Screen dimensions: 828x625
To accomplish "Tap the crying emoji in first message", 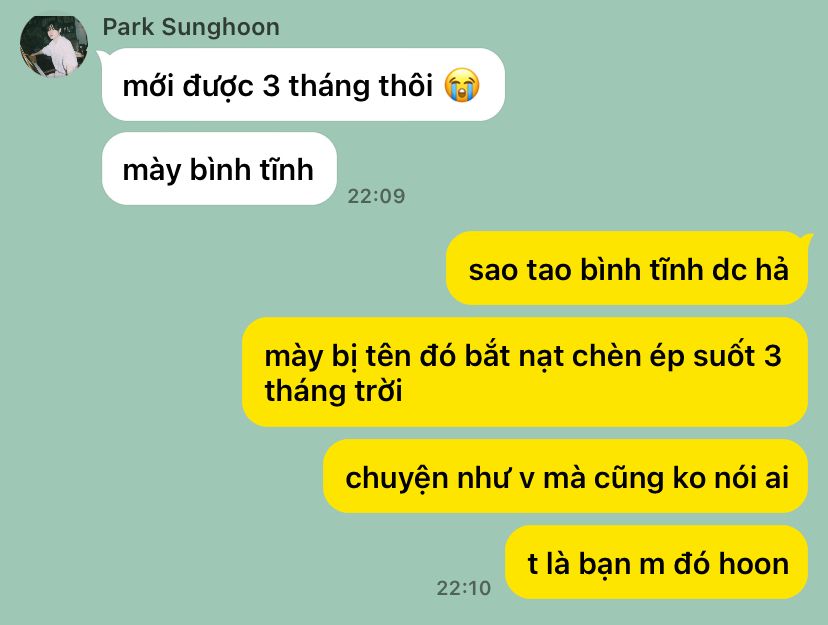I will (462, 85).
